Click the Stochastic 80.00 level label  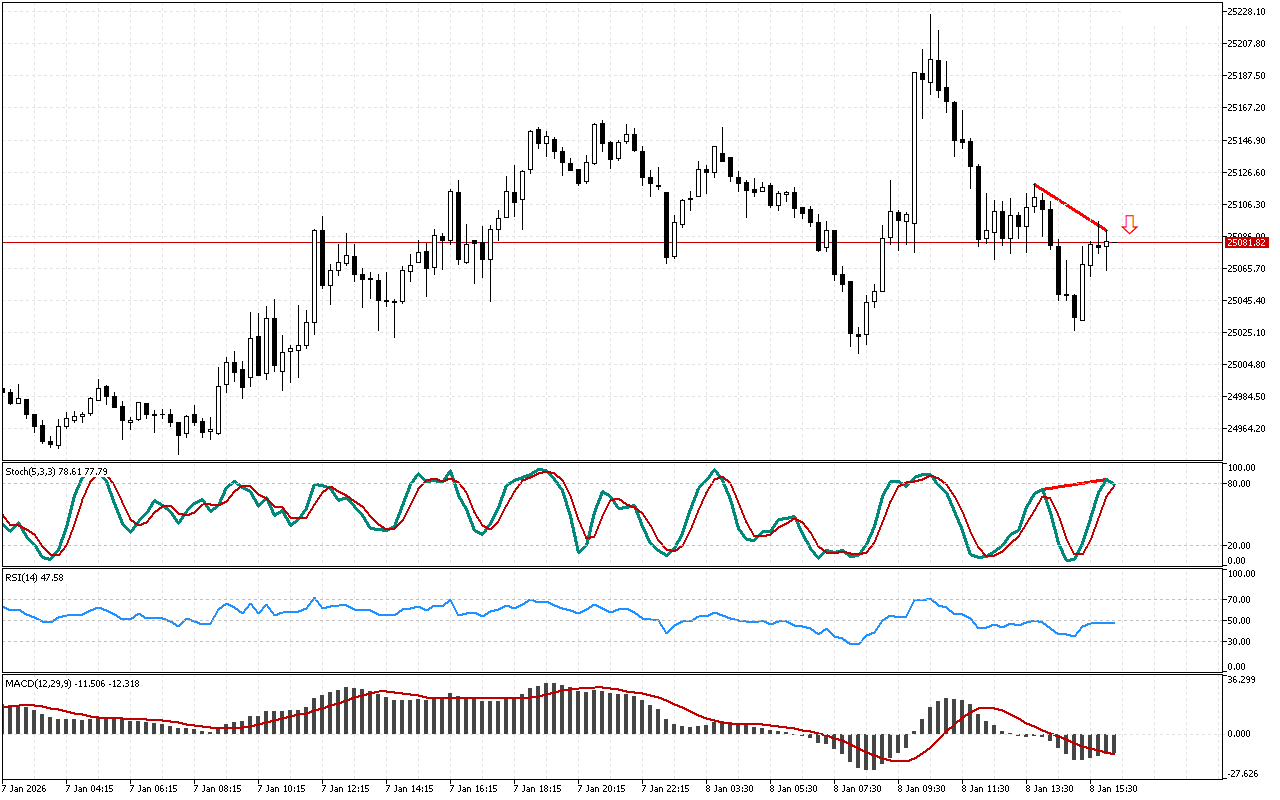click(1240, 484)
